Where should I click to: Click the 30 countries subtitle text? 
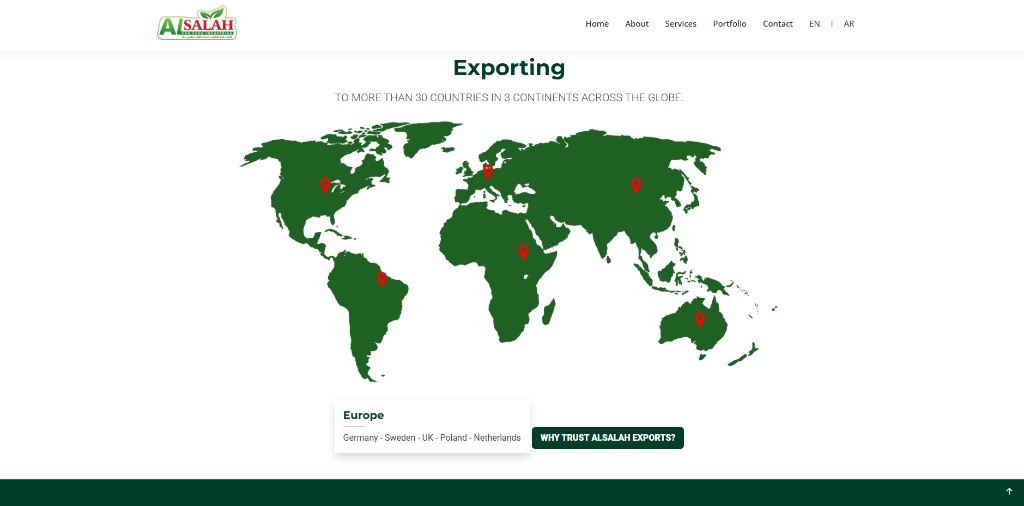pos(509,97)
